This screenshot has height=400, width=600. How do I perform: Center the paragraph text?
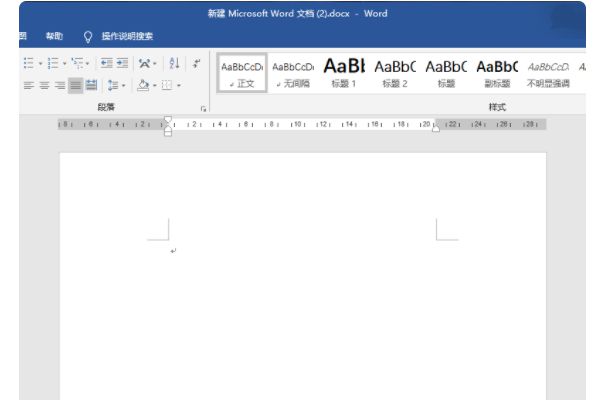point(44,85)
